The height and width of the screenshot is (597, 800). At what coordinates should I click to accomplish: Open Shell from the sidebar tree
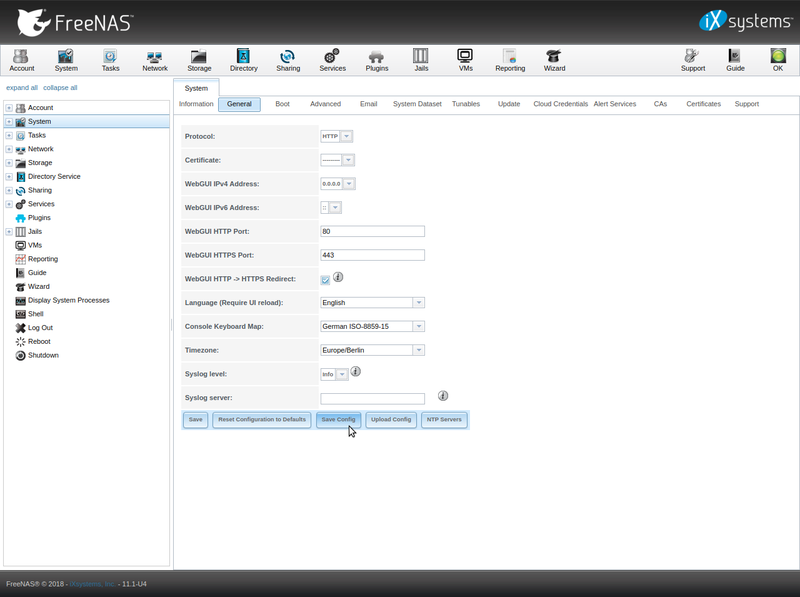pyautogui.click(x=35, y=314)
